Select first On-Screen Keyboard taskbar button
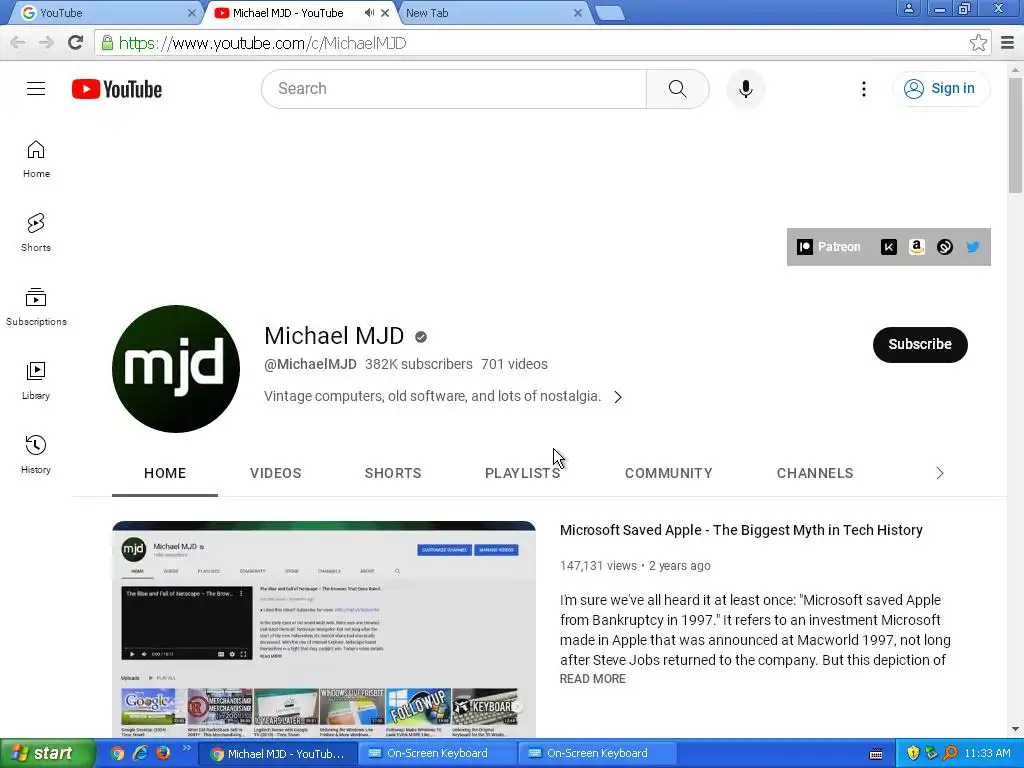Image resolution: width=1024 pixels, height=768 pixels. pyautogui.click(x=436, y=754)
